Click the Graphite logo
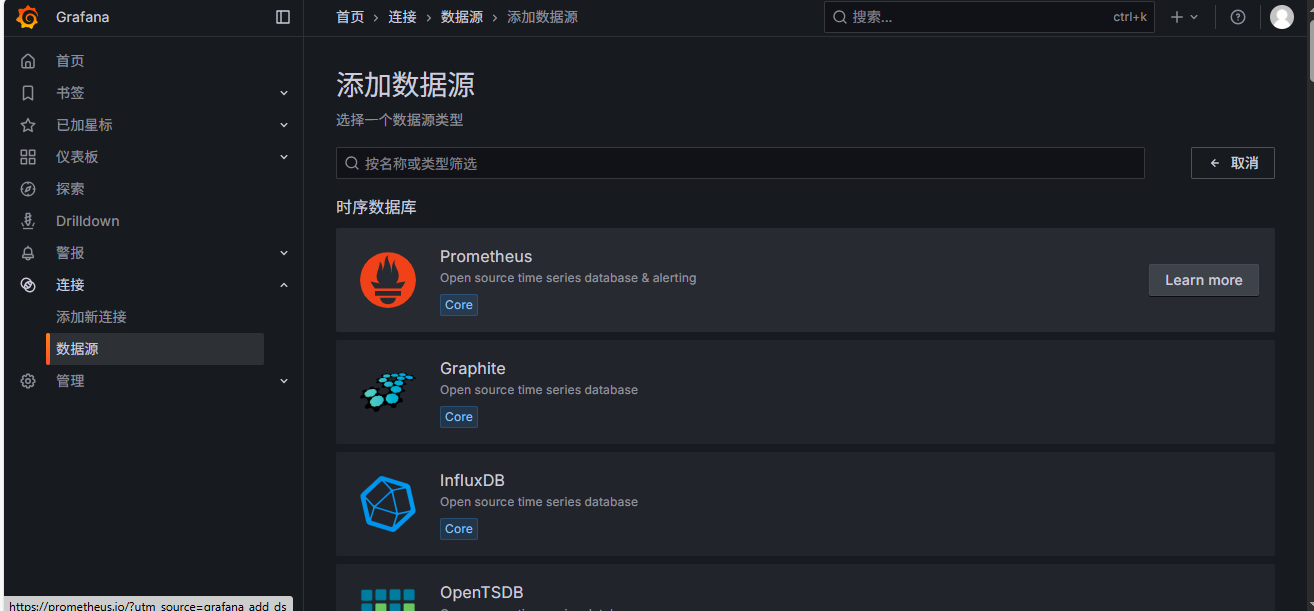The width and height of the screenshot is (1314, 611). 388,392
